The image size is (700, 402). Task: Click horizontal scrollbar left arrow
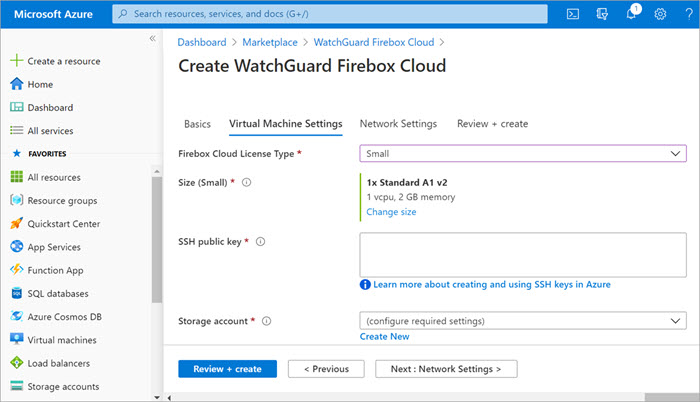point(169,398)
